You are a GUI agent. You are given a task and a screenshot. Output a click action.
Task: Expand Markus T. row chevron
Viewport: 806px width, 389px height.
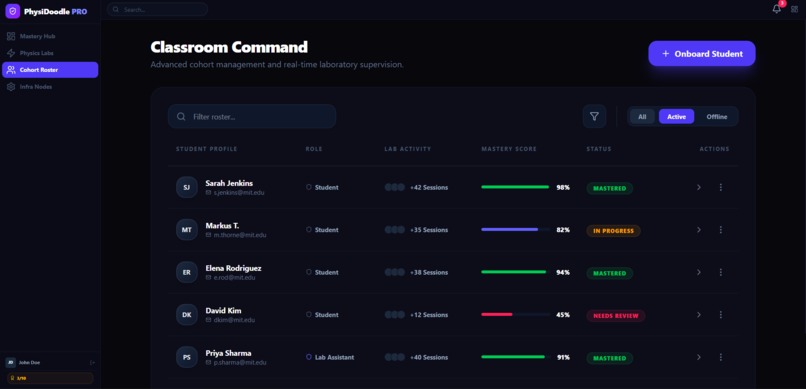tap(699, 230)
